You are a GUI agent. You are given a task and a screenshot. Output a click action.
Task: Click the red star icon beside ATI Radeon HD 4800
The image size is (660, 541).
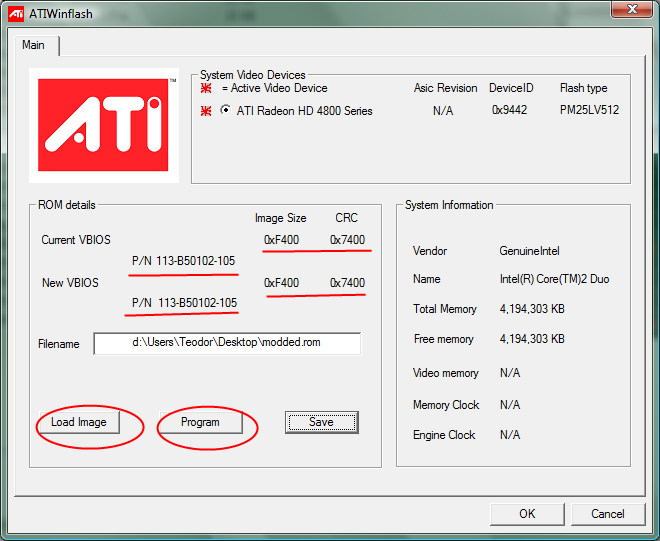tap(206, 111)
